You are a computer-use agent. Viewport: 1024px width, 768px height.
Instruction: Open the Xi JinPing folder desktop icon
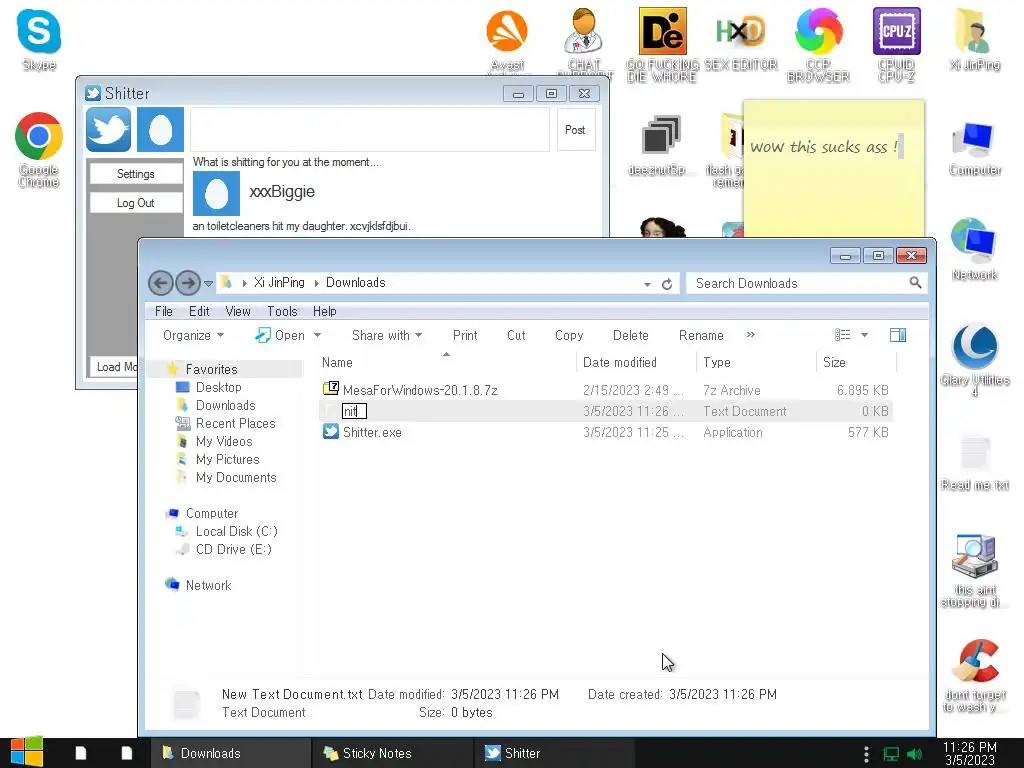click(x=974, y=39)
